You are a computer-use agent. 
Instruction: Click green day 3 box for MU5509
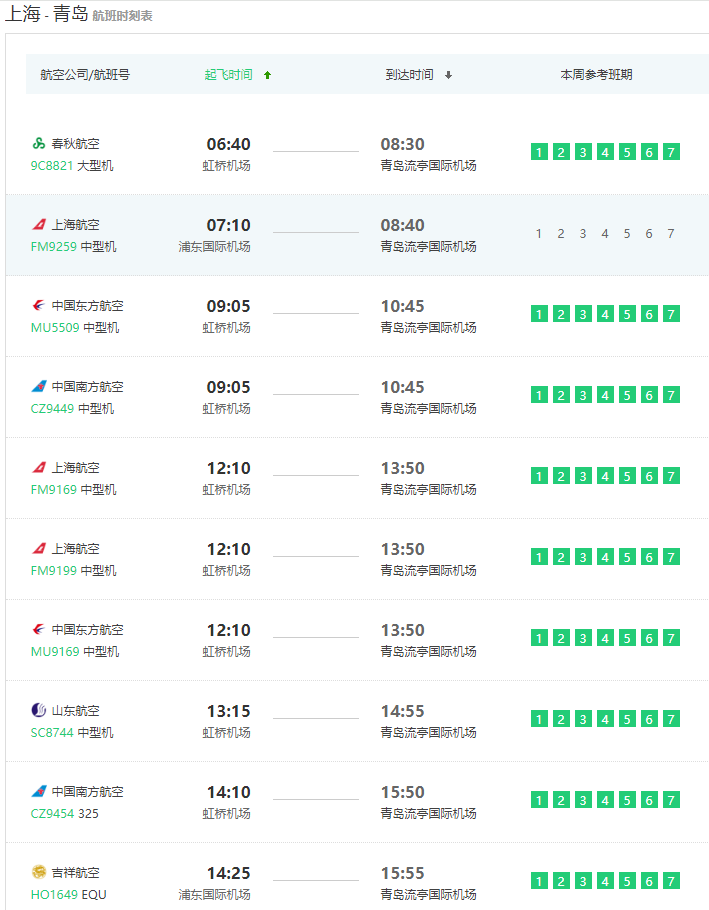click(583, 314)
